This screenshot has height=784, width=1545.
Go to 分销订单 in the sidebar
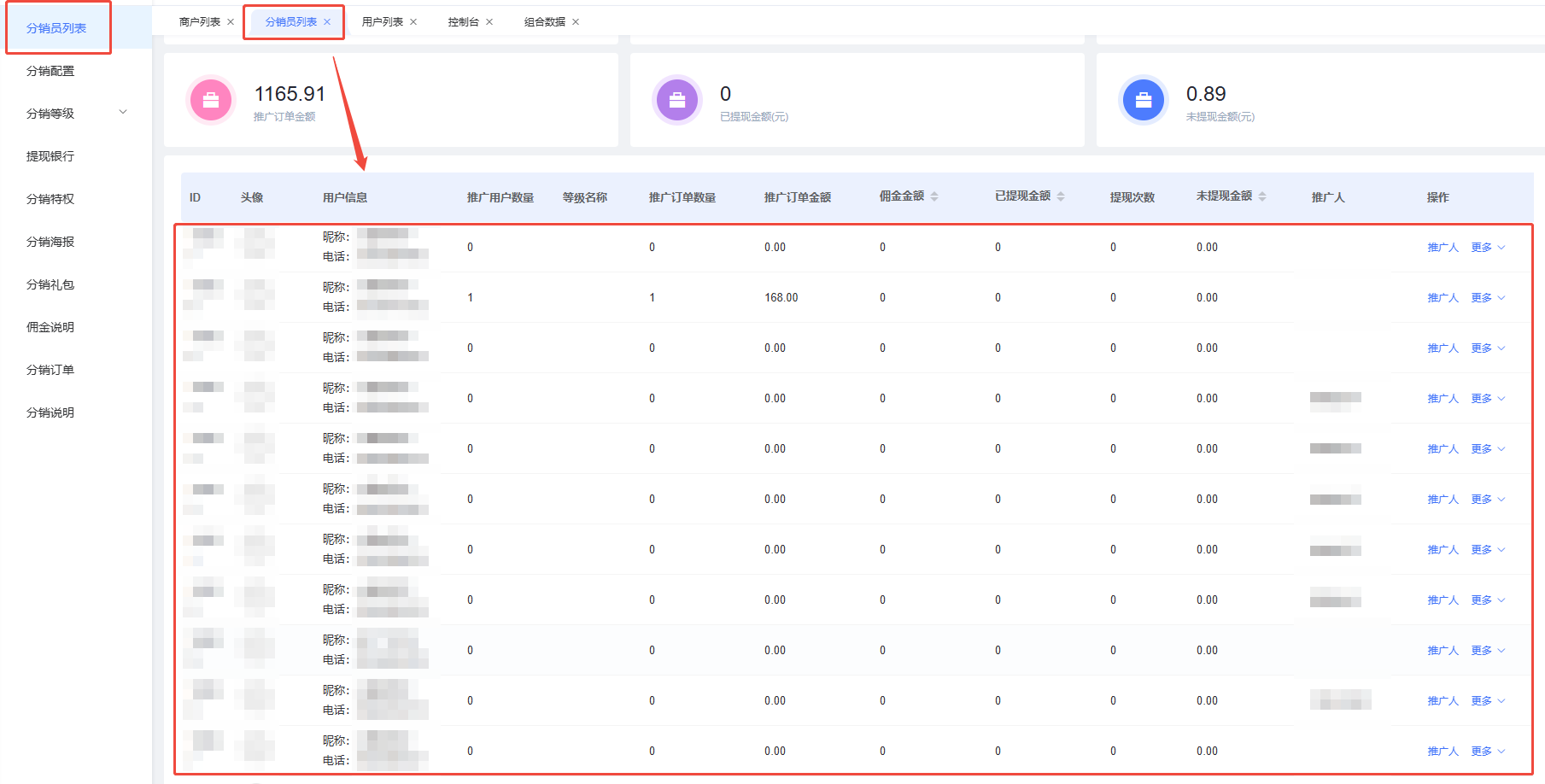pyautogui.click(x=50, y=370)
